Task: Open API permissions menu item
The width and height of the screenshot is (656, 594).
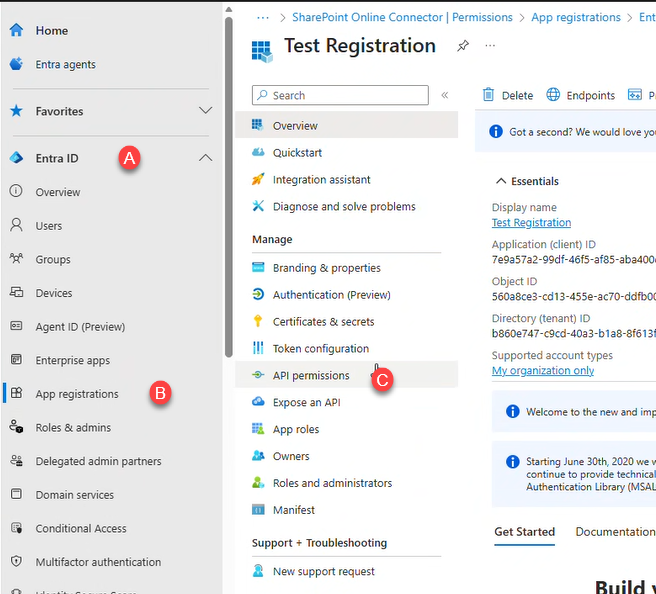Action: [x=311, y=376]
